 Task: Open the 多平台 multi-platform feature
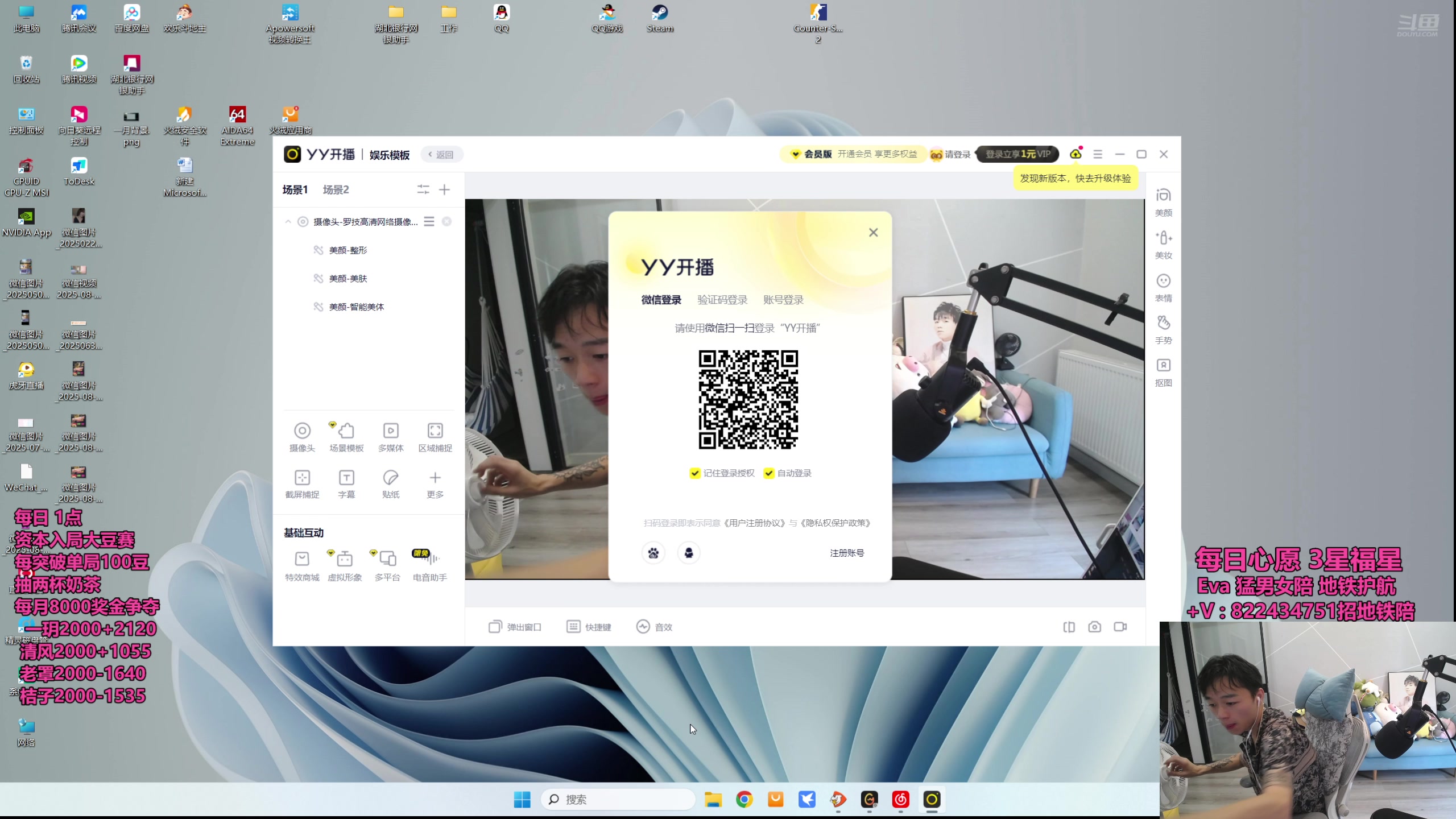point(387,566)
